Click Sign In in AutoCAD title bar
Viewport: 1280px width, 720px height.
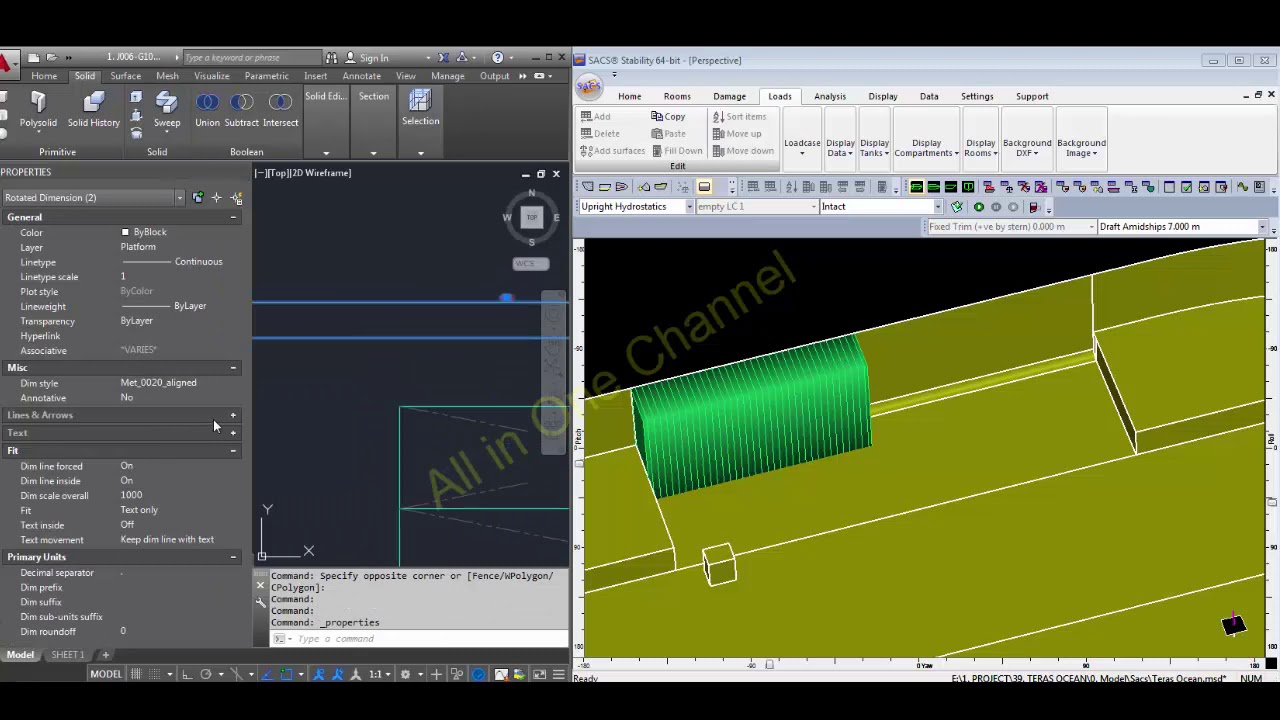pyautogui.click(x=374, y=58)
